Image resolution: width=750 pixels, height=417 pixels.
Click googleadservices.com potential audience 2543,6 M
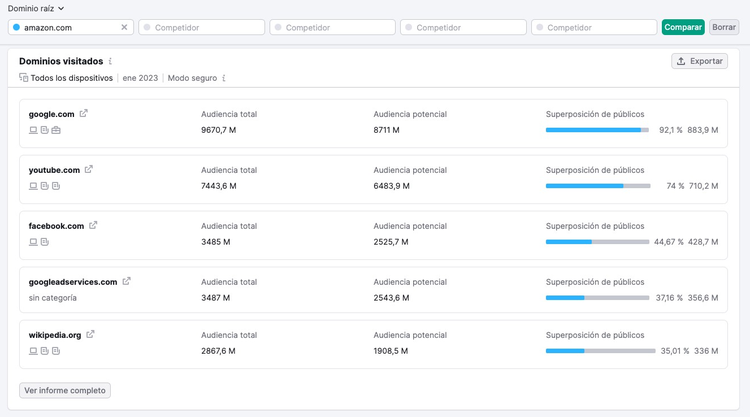tap(391, 298)
